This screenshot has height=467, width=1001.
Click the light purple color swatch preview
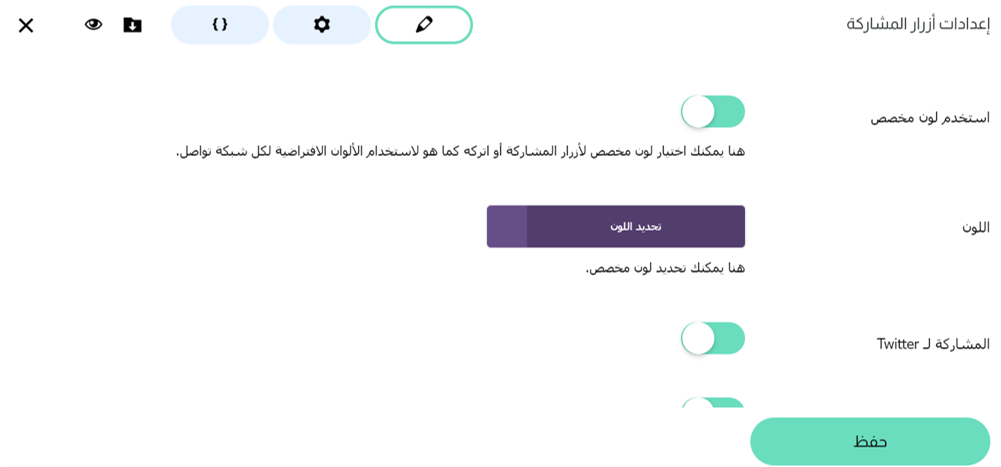[507, 226]
